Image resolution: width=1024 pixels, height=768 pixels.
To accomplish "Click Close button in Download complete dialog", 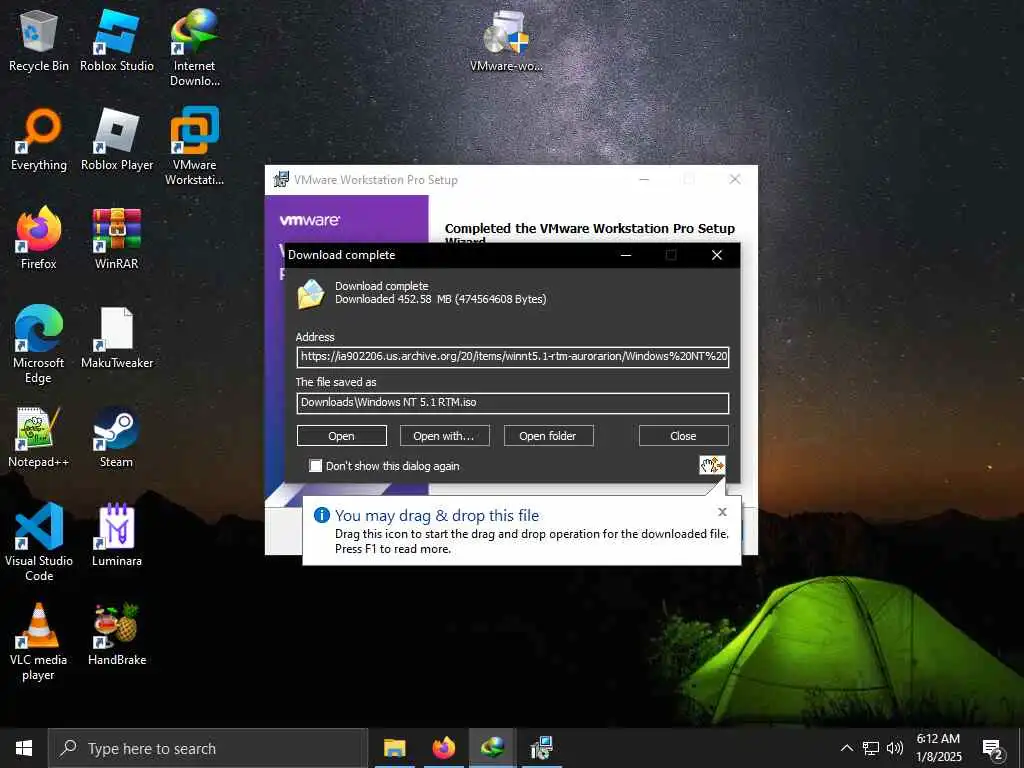I will [x=683, y=436].
